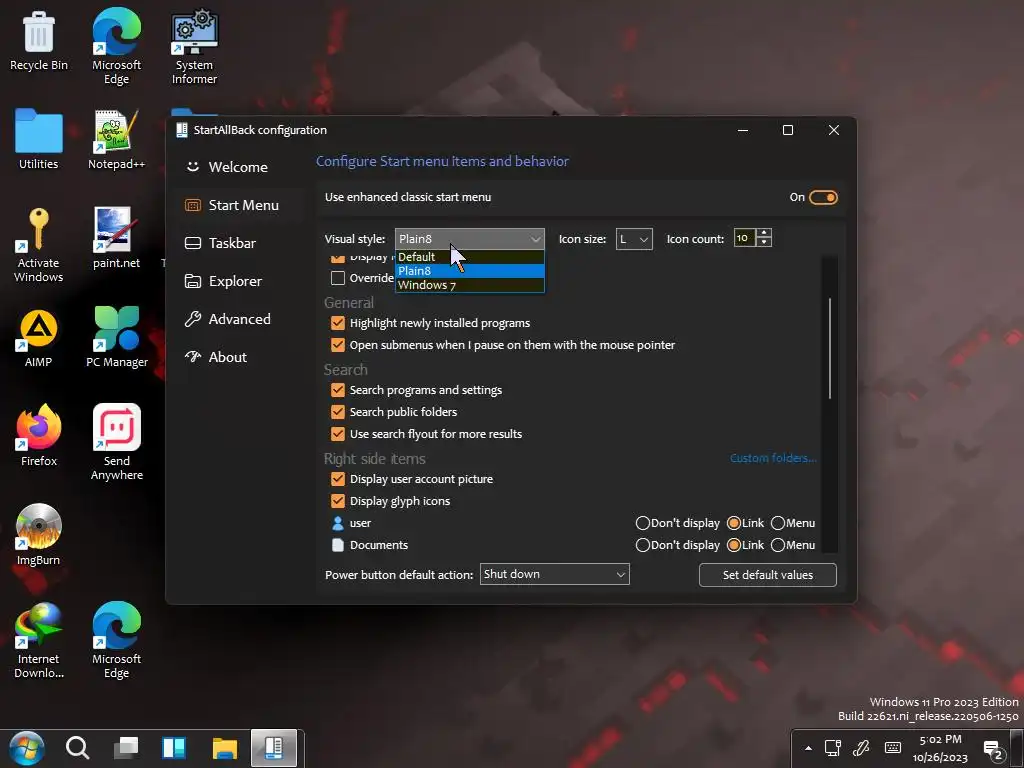
Task: Collapse the Visual style combo box
Action: [x=470, y=239]
